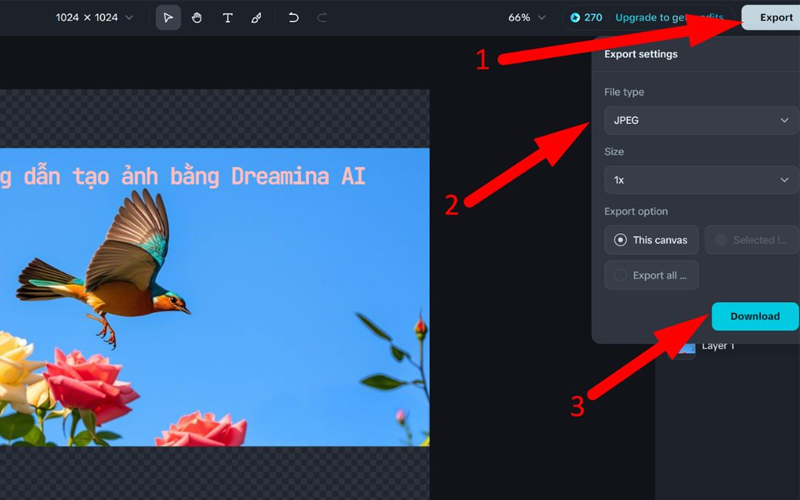
Task: Choose the Export all radio option
Action: click(651, 275)
